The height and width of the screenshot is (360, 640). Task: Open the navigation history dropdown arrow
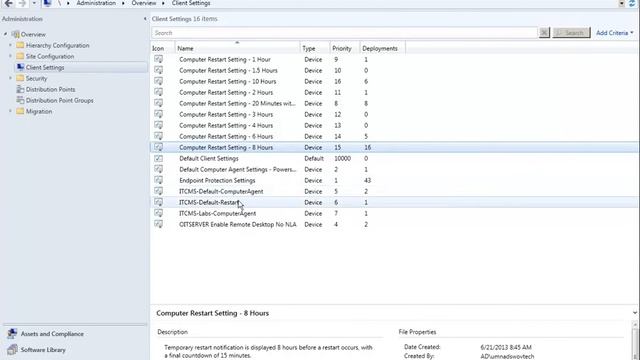coord(34,3)
